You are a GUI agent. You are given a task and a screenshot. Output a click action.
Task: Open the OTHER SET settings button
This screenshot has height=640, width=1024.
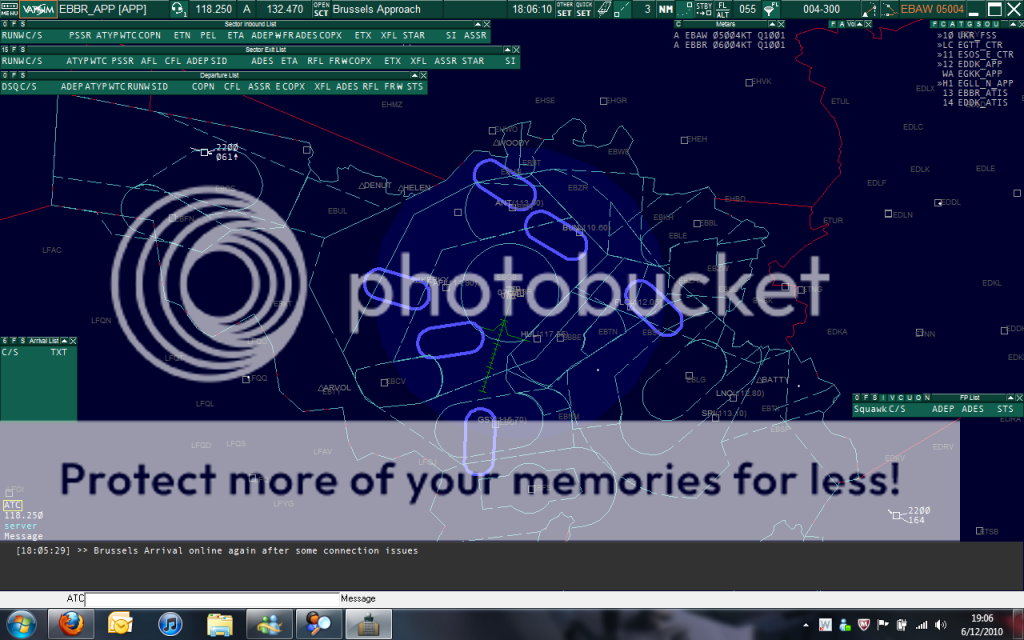tap(565, 9)
